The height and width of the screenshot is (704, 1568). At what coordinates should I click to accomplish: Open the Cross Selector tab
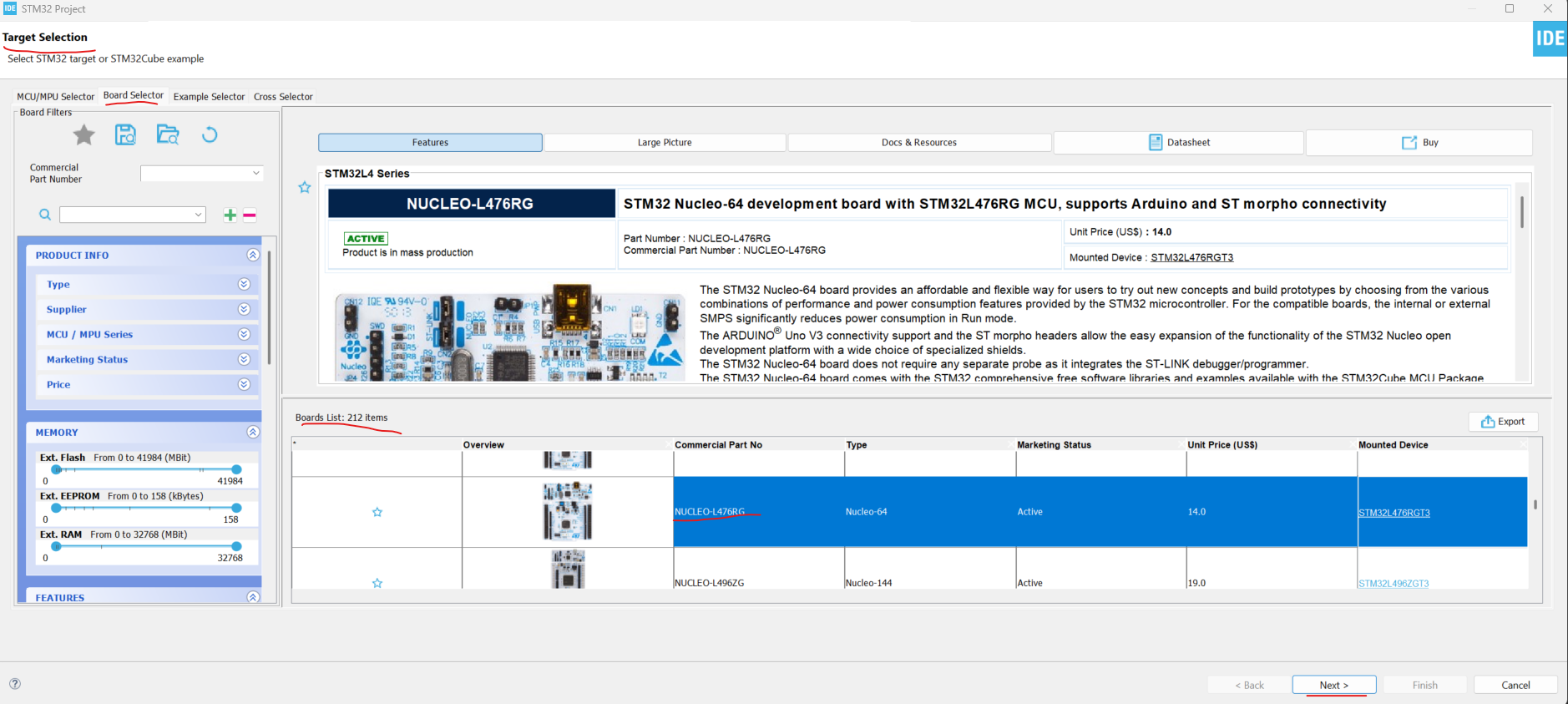tap(283, 97)
